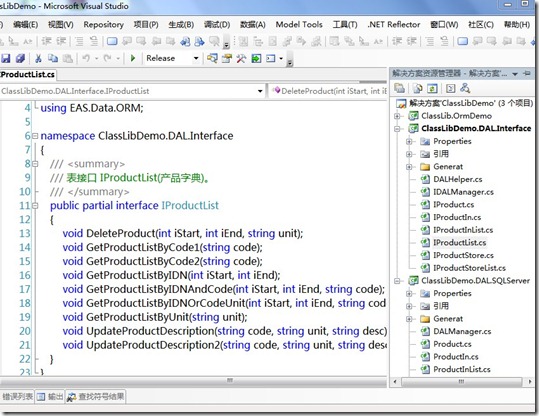Viewport: 539px width, 416px height.
Task: Click the Find in Files icon
Action: 212,58
